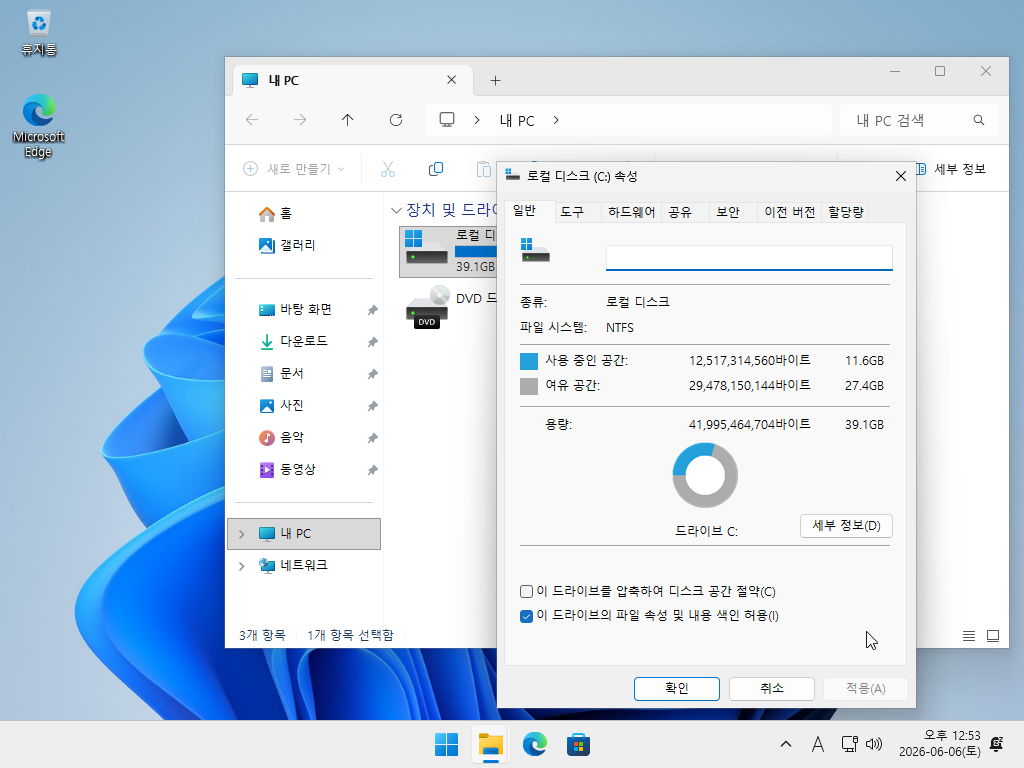
Task: Click the search magnifier icon
Action: click(x=978, y=120)
